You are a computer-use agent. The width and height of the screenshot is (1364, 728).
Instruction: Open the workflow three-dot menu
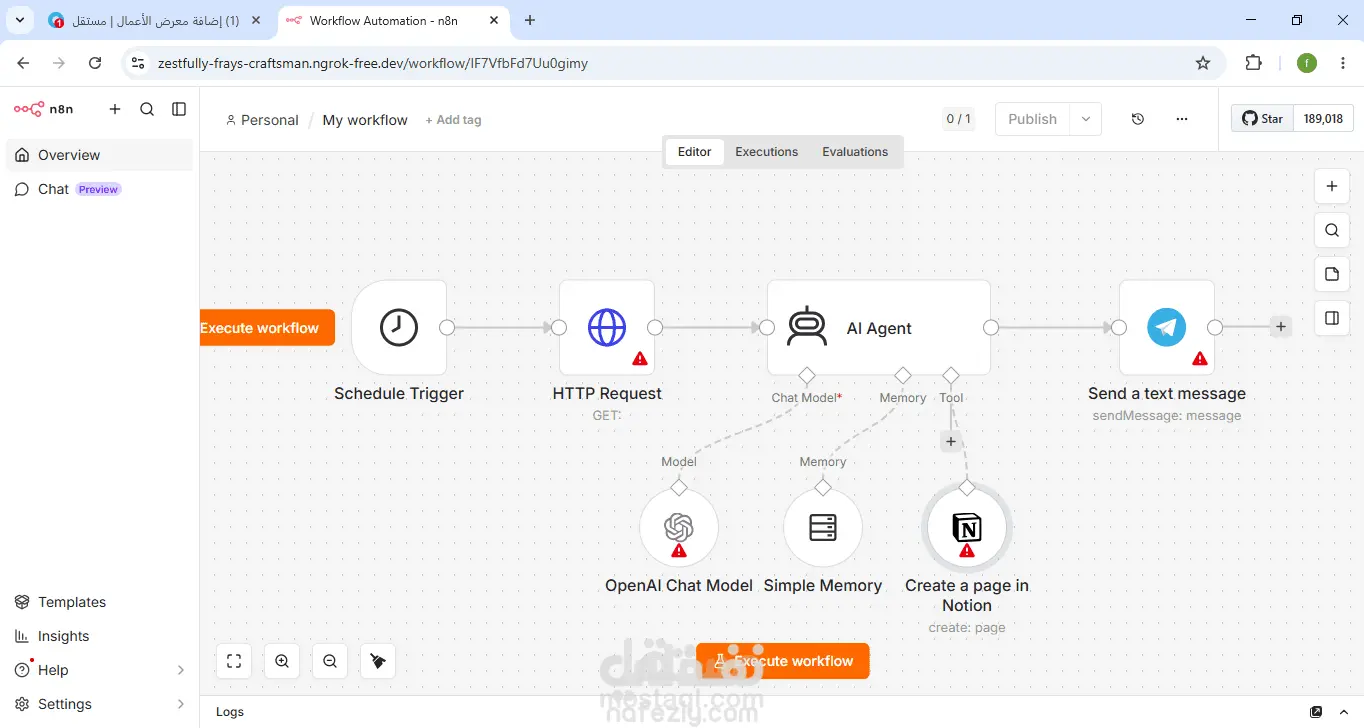click(1182, 119)
